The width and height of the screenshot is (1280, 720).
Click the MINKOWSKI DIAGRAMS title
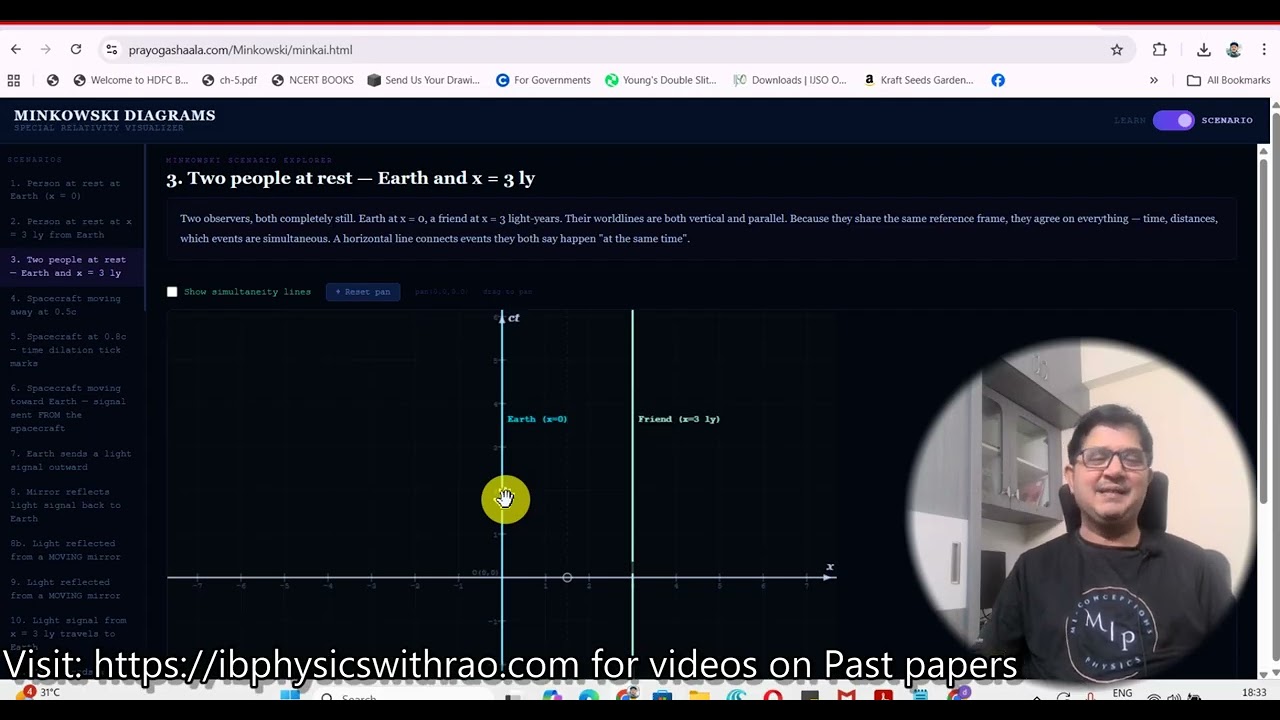tap(115, 115)
